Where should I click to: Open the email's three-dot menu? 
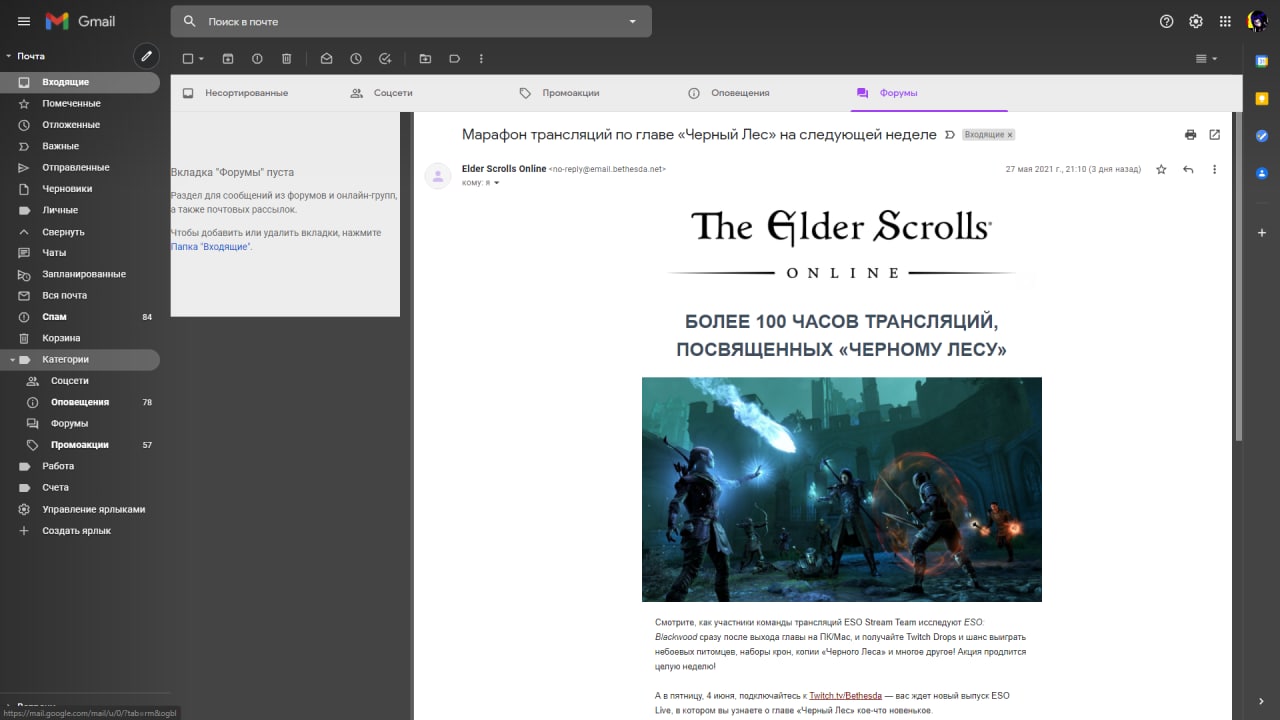coord(1214,169)
